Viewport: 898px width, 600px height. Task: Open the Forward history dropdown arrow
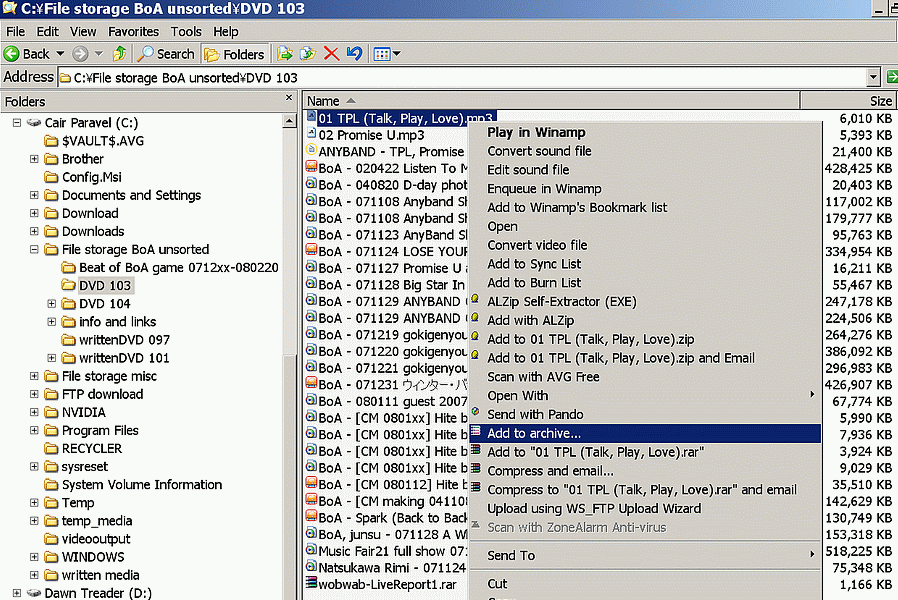coord(99,54)
